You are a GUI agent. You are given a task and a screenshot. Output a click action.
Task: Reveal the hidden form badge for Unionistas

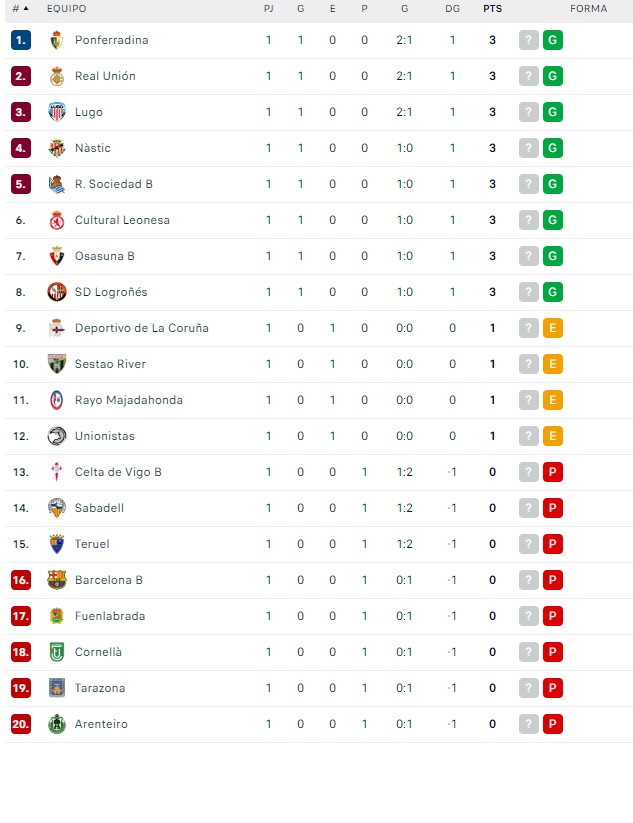[x=528, y=436]
